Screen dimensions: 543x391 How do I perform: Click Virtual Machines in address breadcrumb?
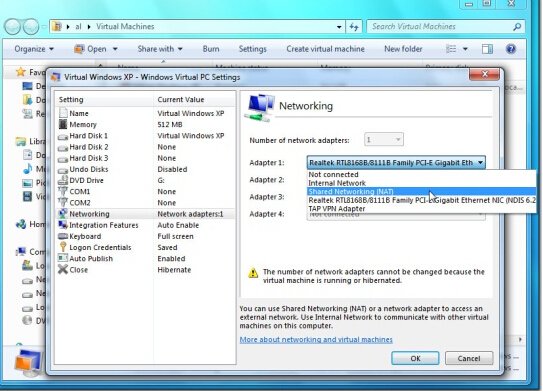click(125, 27)
